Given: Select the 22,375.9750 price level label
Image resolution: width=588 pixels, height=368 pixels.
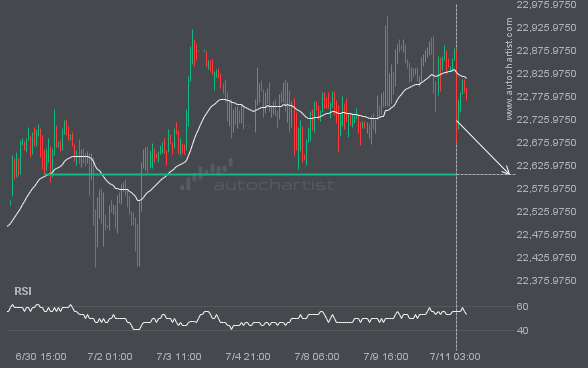Looking at the screenshot, I should [546, 281].
